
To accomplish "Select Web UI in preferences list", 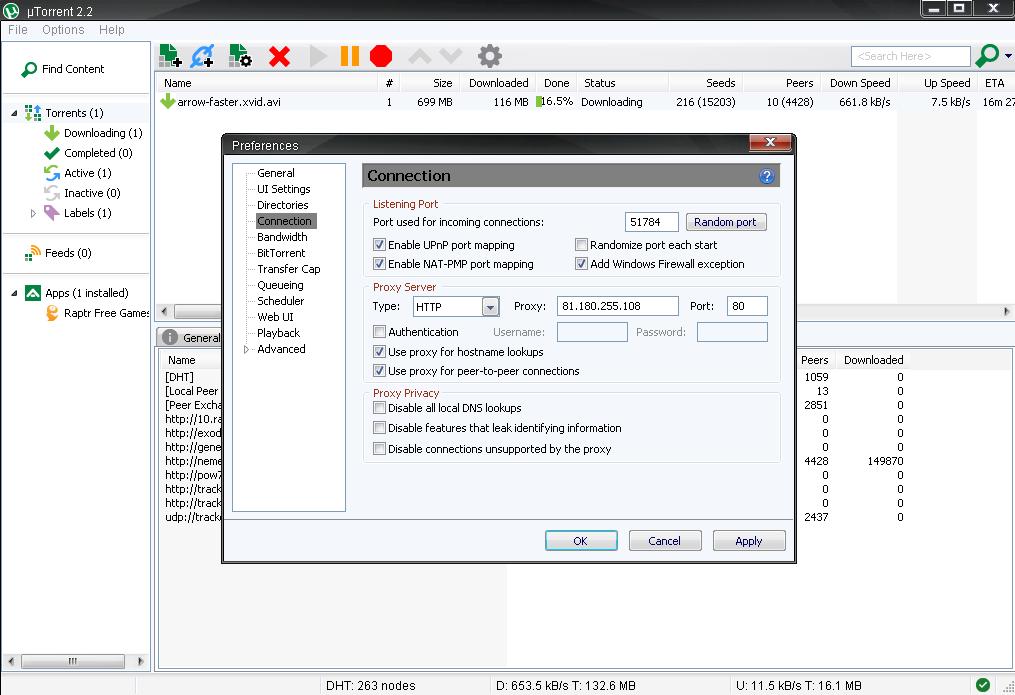I will tap(275, 317).
